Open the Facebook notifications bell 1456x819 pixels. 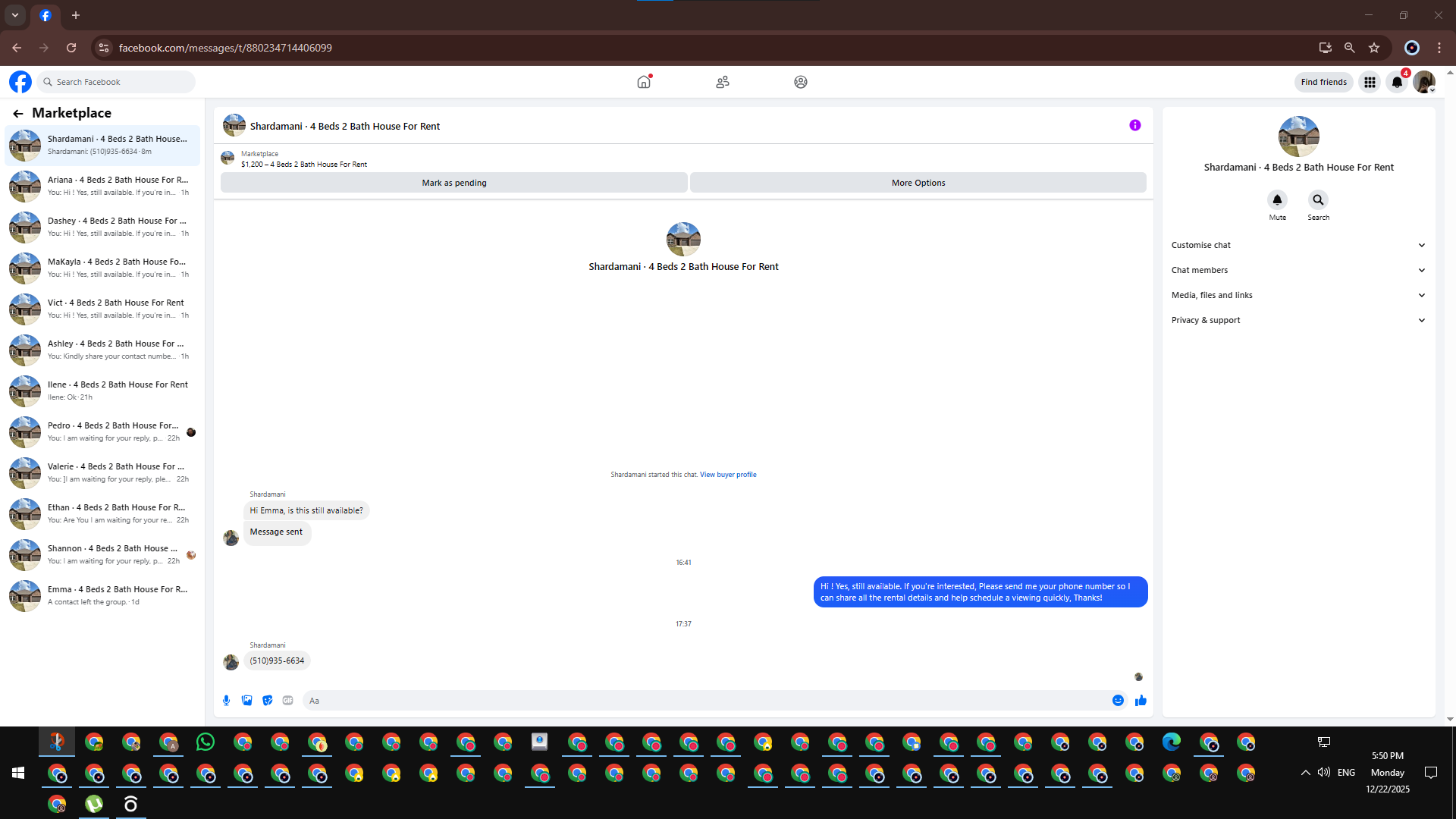tap(1397, 82)
